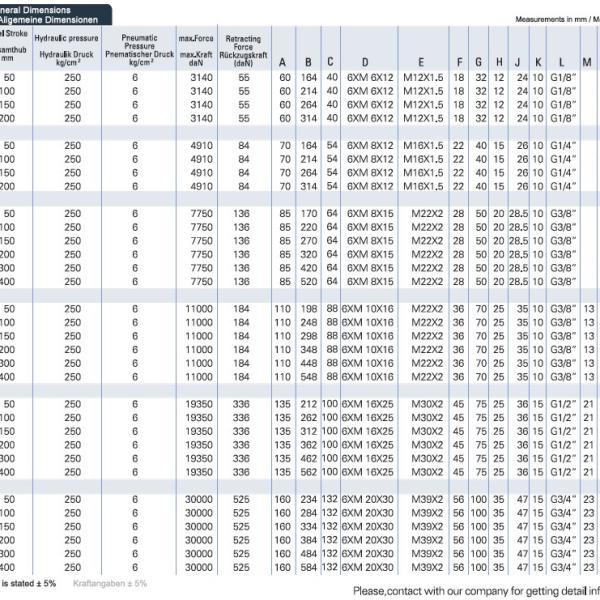
Task: Click the Pneumatic Pressure column header
Action: (139, 50)
